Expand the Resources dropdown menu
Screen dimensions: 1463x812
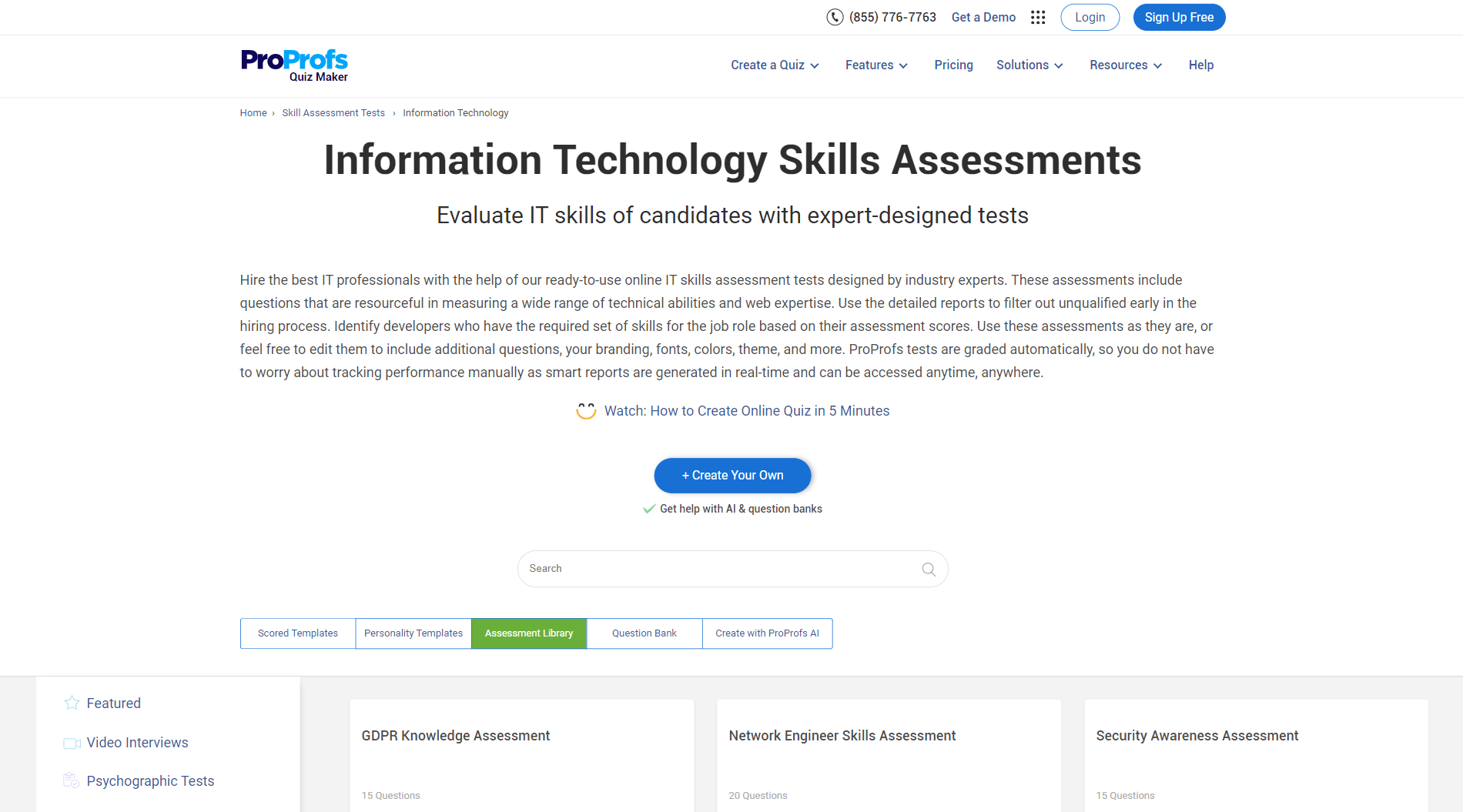(1126, 65)
